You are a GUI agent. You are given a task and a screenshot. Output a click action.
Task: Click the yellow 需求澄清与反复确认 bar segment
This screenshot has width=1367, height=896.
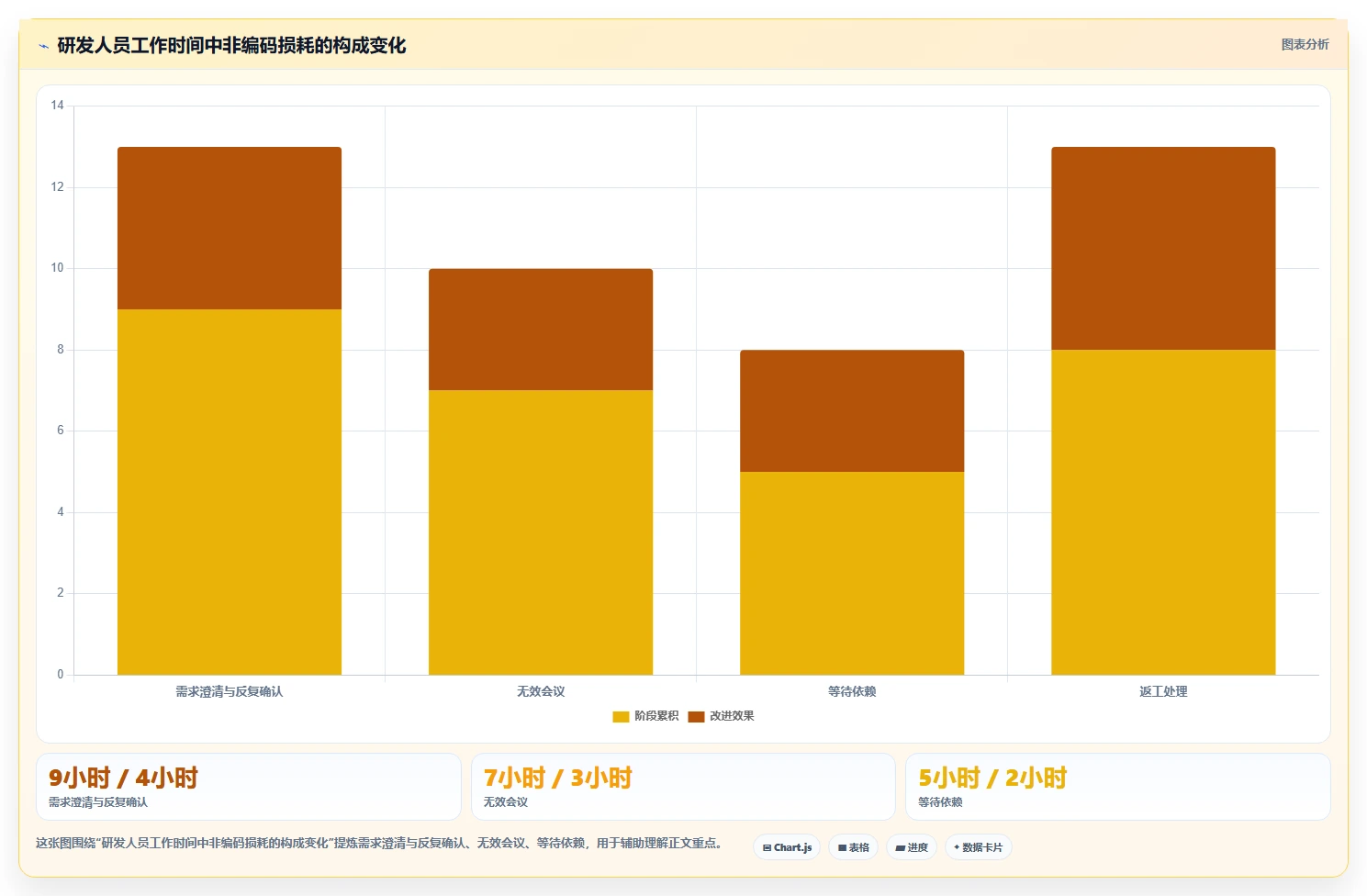tap(230, 492)
